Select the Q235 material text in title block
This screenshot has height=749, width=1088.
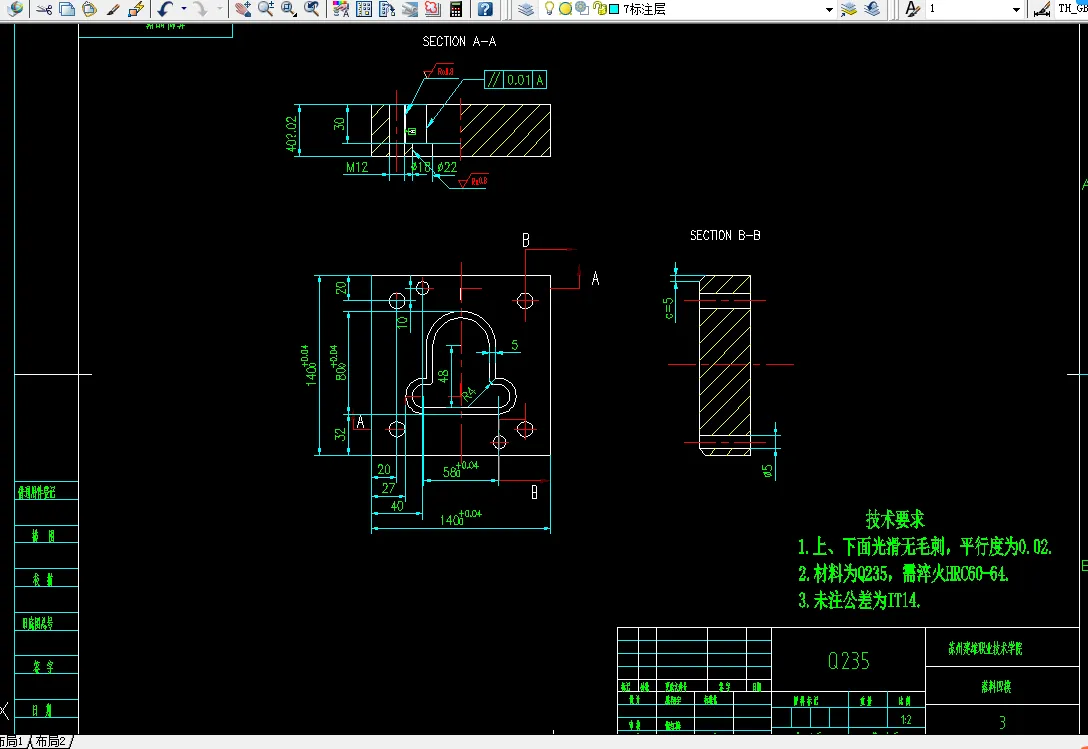pos(848,661)
